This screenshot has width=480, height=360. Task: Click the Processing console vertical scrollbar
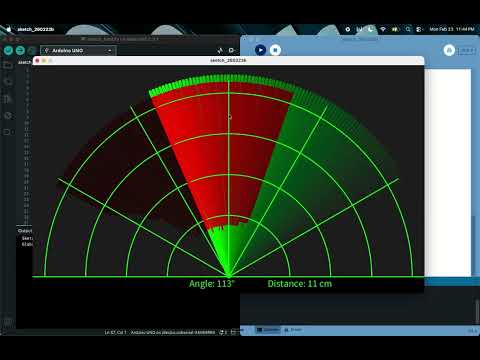pyautogui.click(x=477, y=312)
